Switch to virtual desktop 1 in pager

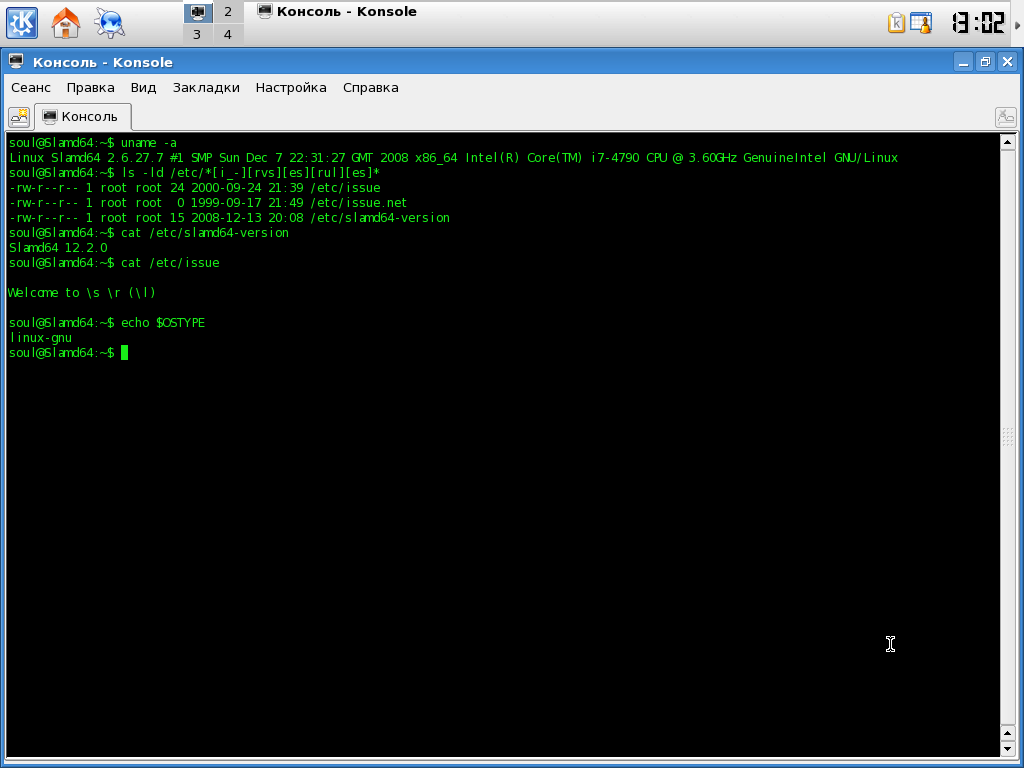point(197,12)
